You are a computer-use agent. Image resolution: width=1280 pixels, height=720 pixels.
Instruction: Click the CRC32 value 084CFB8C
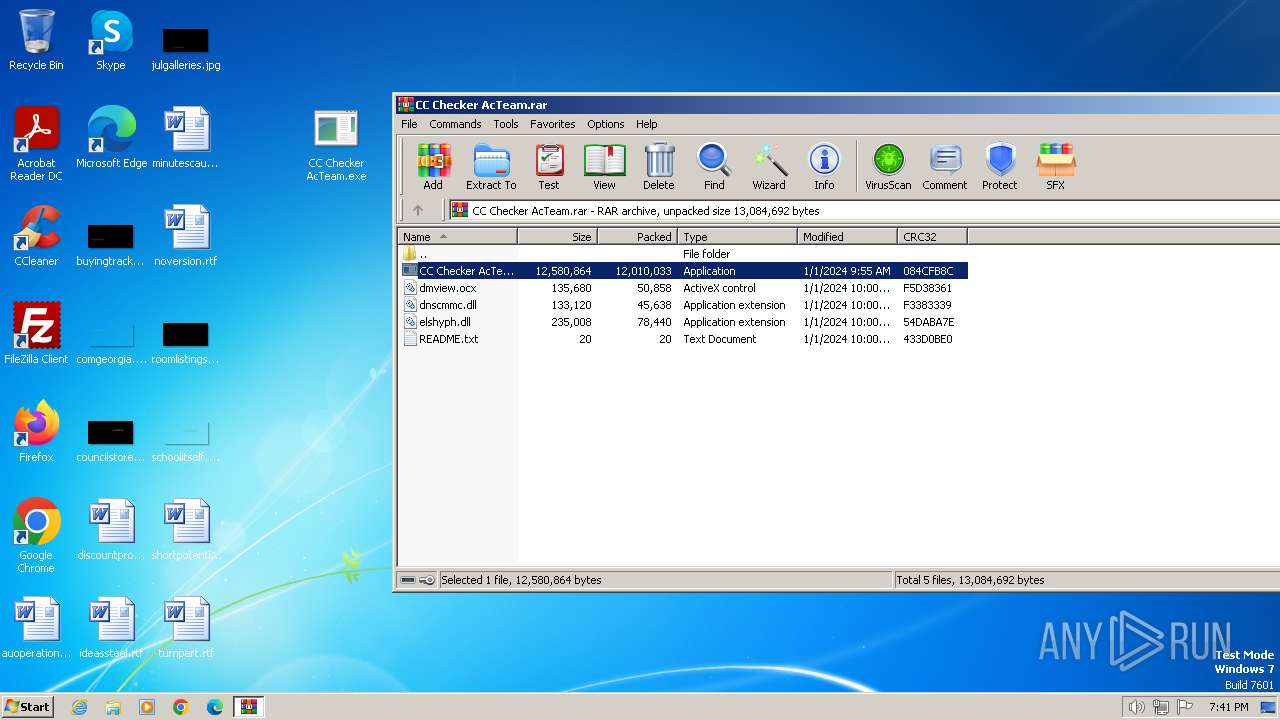coord(928,271)
